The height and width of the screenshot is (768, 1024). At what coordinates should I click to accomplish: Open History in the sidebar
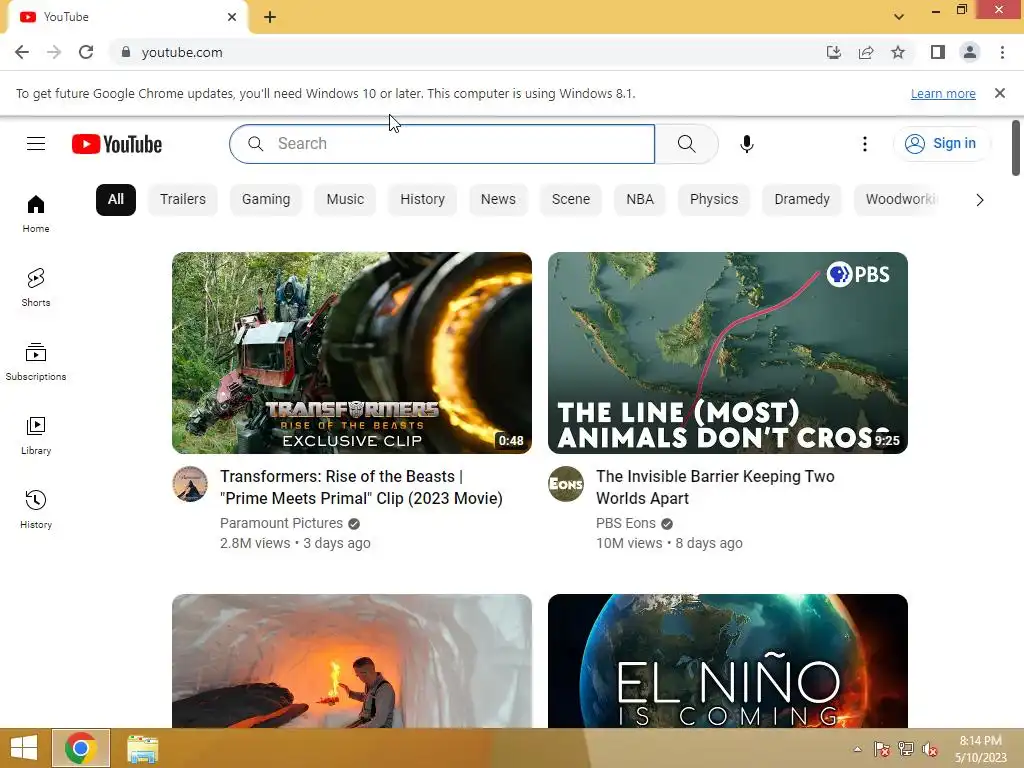click(x=36, y=509)
